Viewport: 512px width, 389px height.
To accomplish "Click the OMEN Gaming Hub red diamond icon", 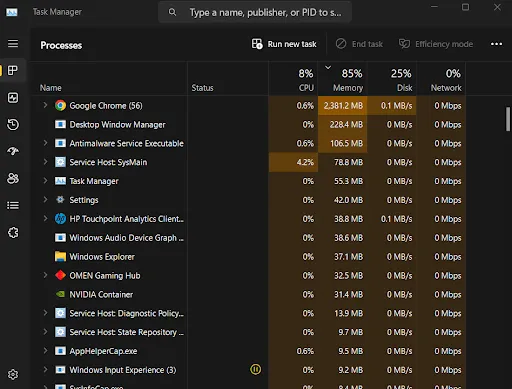I will tap(60, 275).
